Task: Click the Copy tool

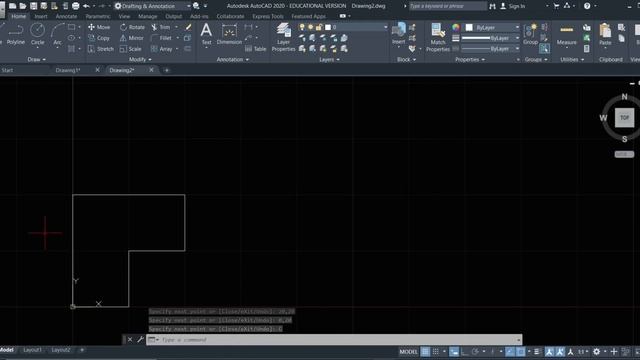Action: [x=99, y=38]
